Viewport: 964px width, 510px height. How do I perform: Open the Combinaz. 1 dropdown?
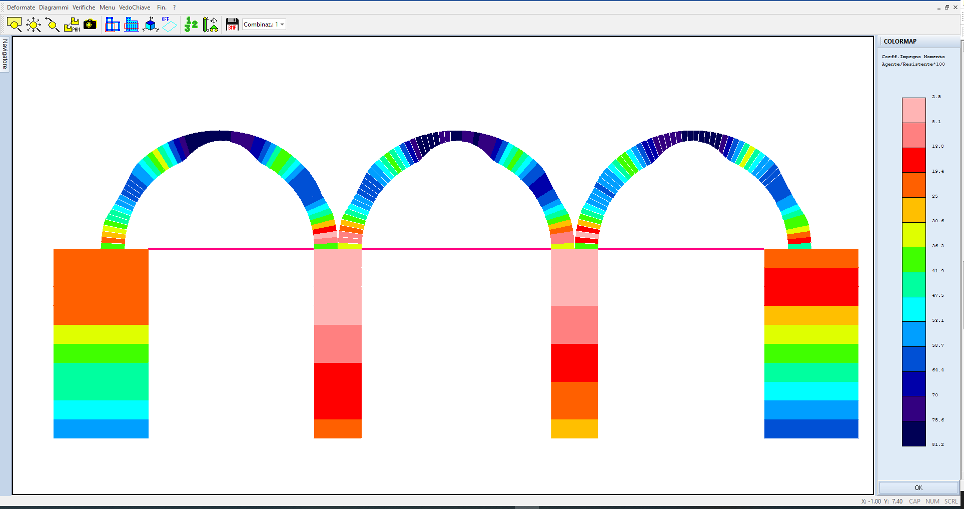264,25
